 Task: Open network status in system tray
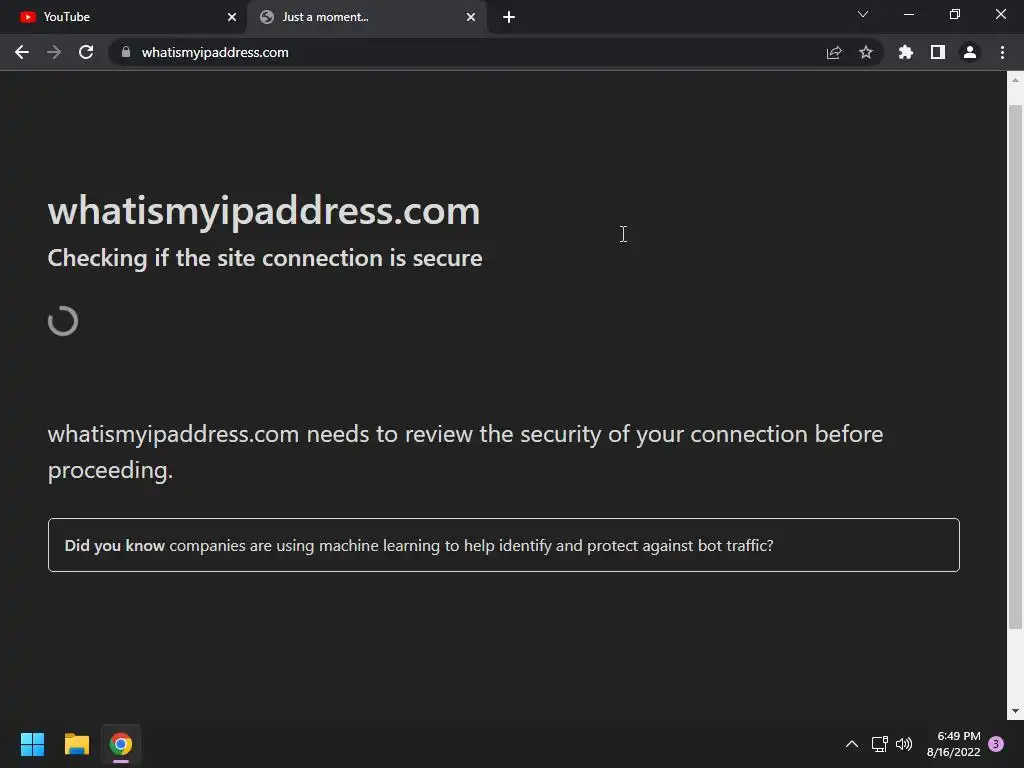[x=879, y=744]
